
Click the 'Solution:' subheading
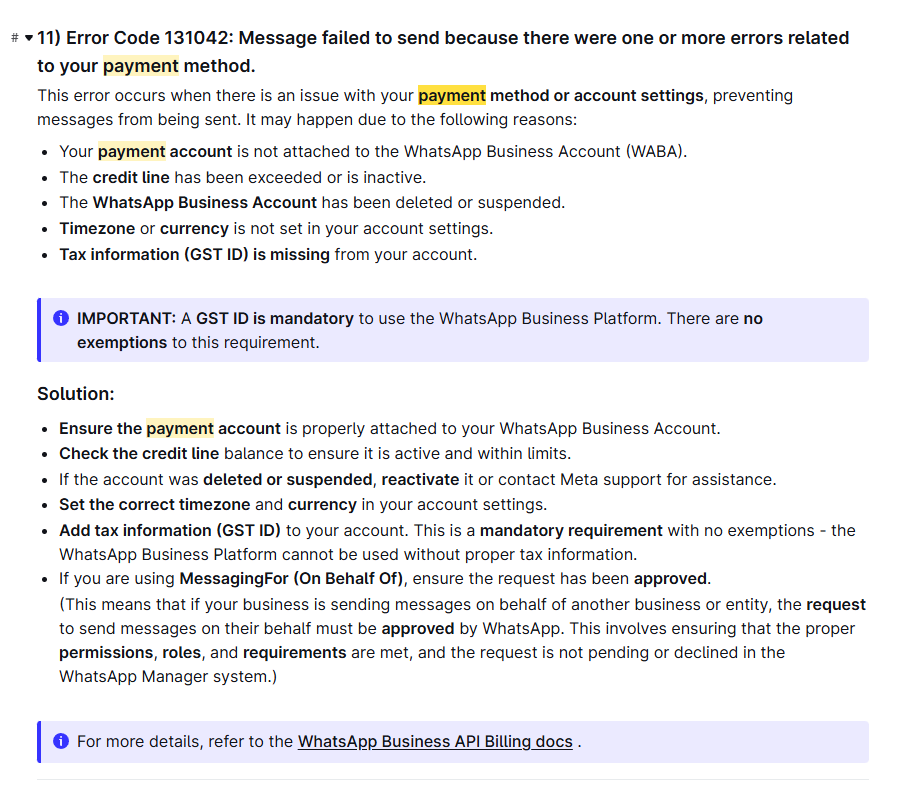click(76, 394)
